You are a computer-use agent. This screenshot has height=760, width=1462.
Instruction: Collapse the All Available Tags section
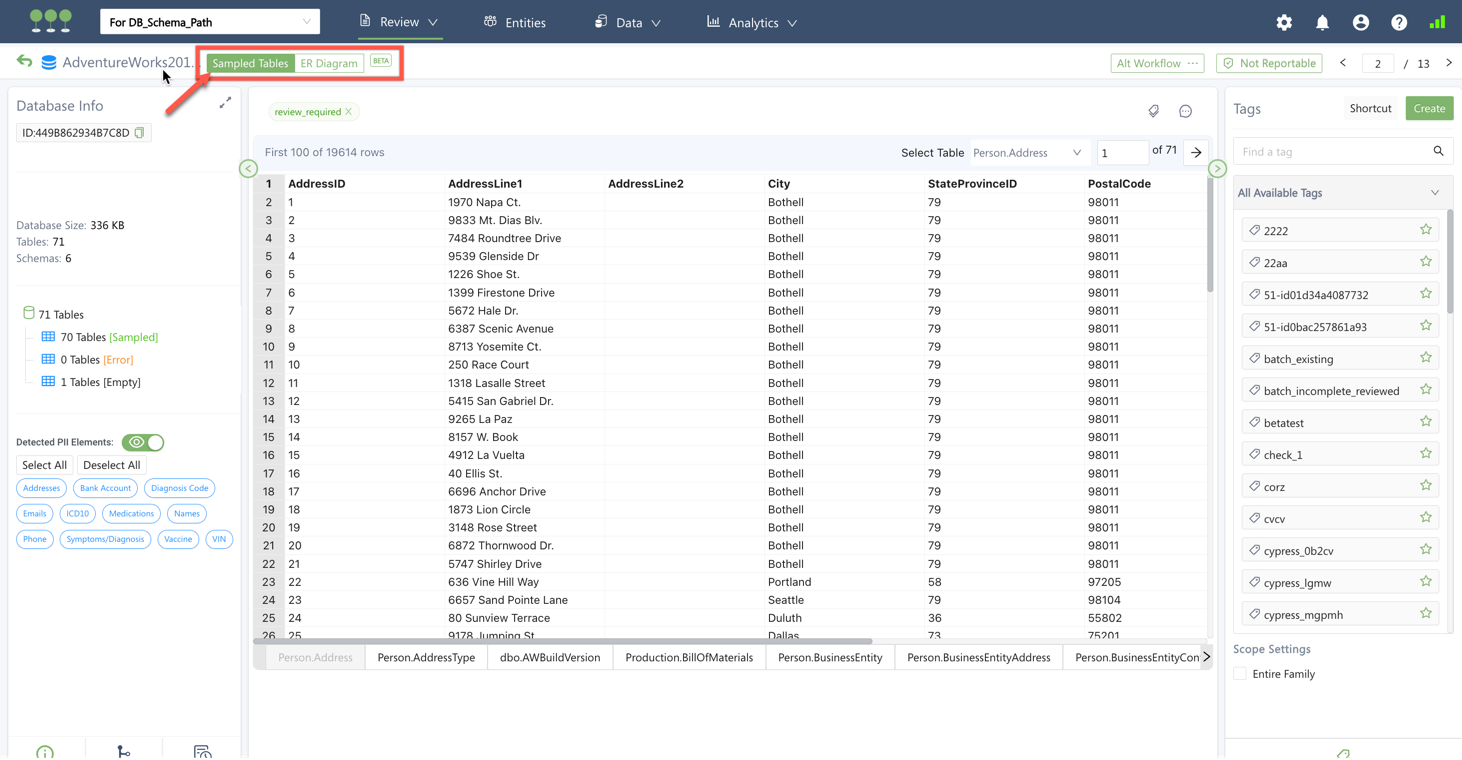pos(1435,193)
